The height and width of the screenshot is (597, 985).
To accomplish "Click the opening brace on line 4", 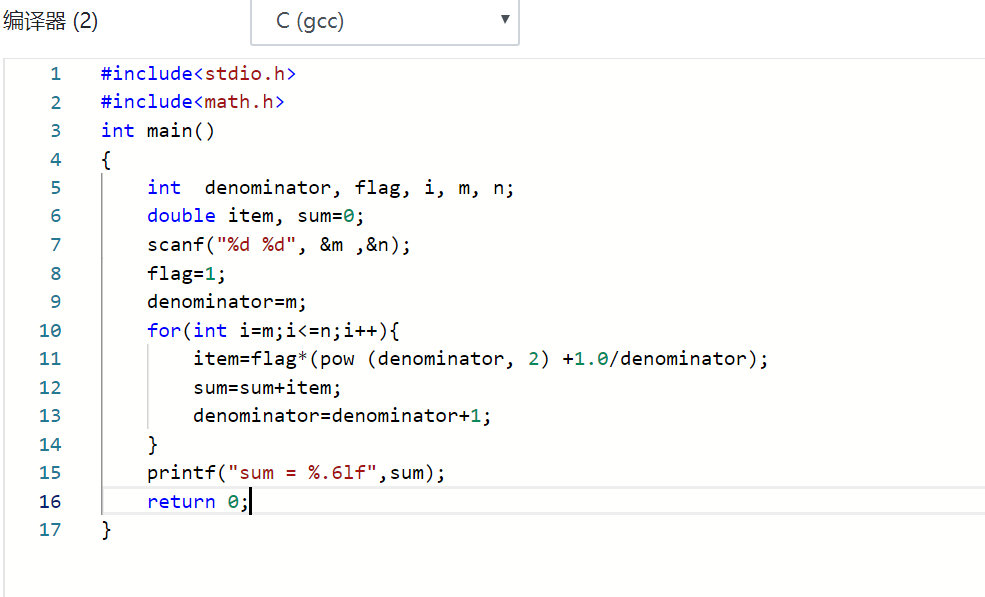I will click(106, 160).
